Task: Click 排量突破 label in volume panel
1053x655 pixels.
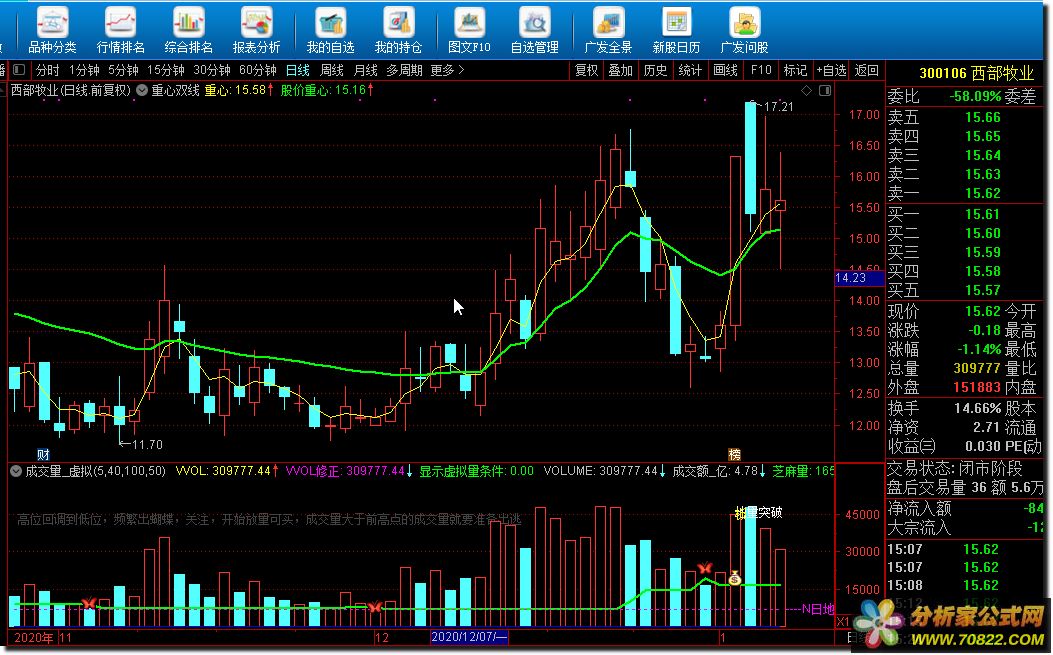Action: [x=758, y=513]
